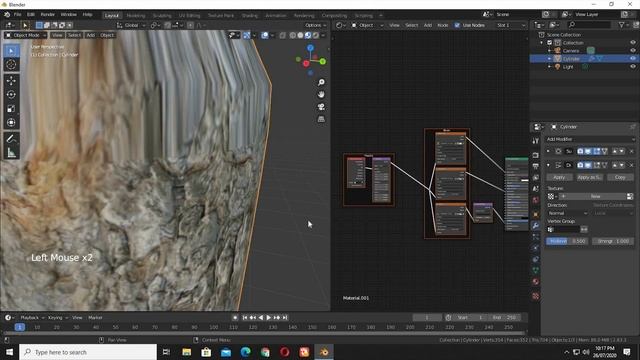Switch to Shading workspace tab
640x360 pixels.
point(249,16)
